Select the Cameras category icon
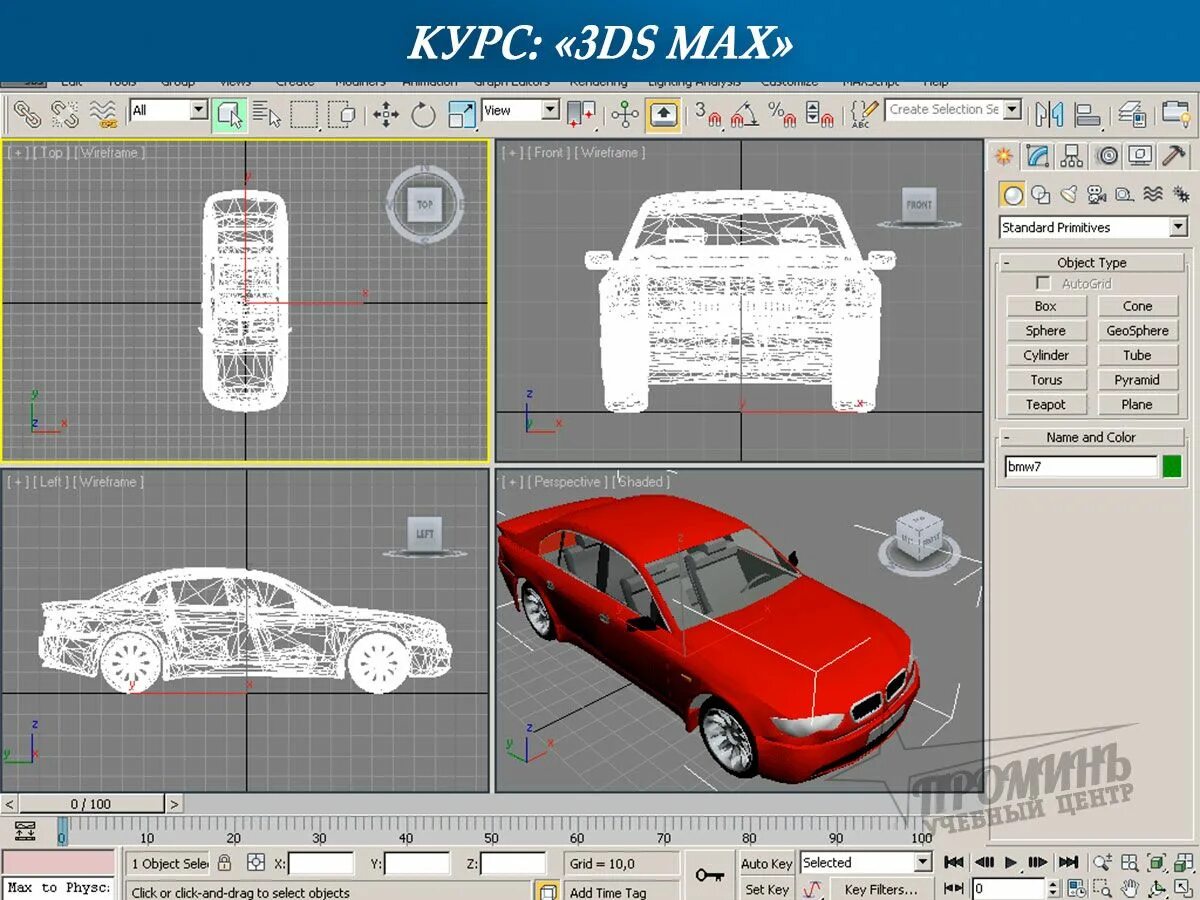This screenshot has width=1200, height=900. [1097, 195]
